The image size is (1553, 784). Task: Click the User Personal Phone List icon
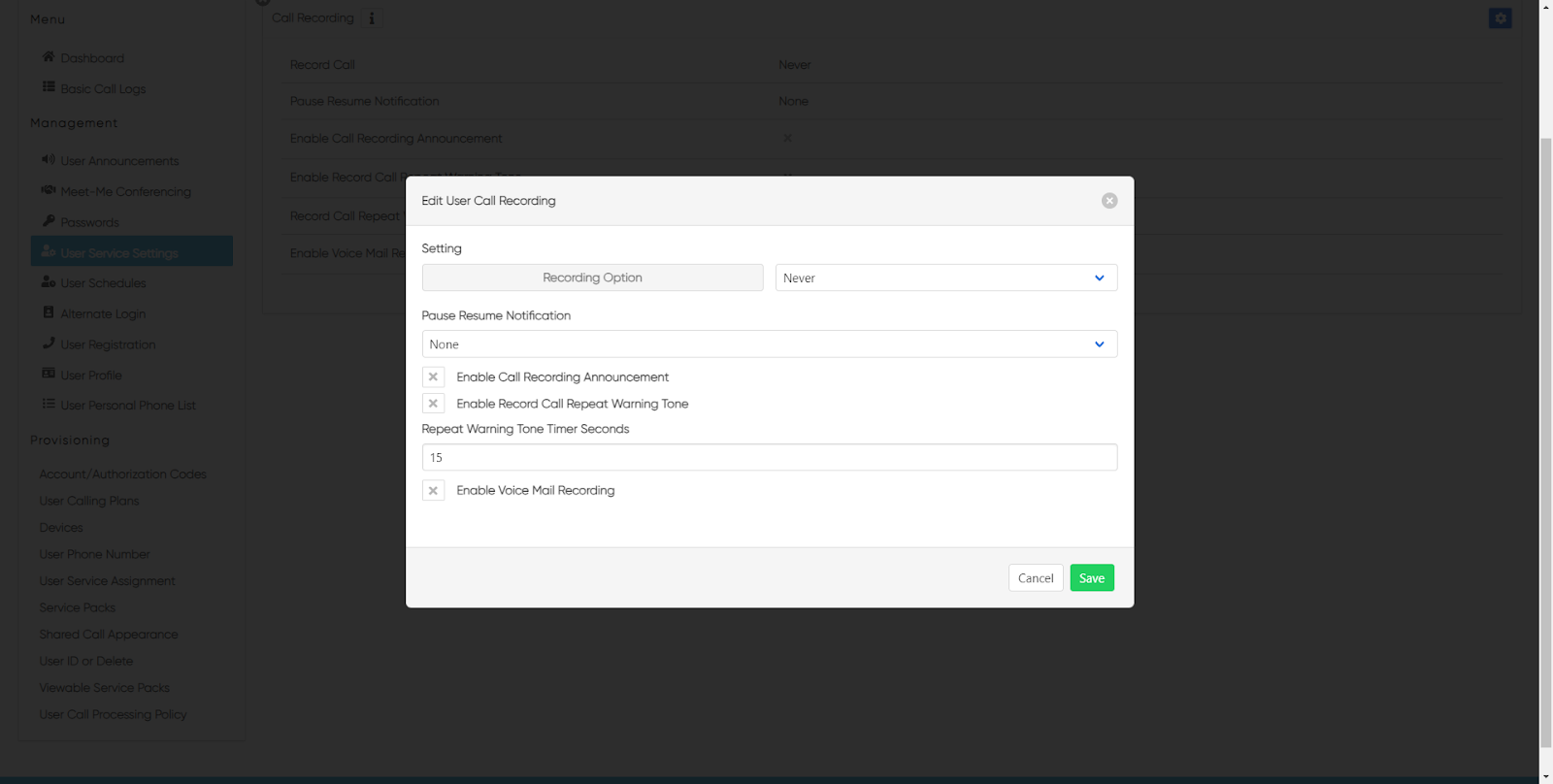point(49,404)
